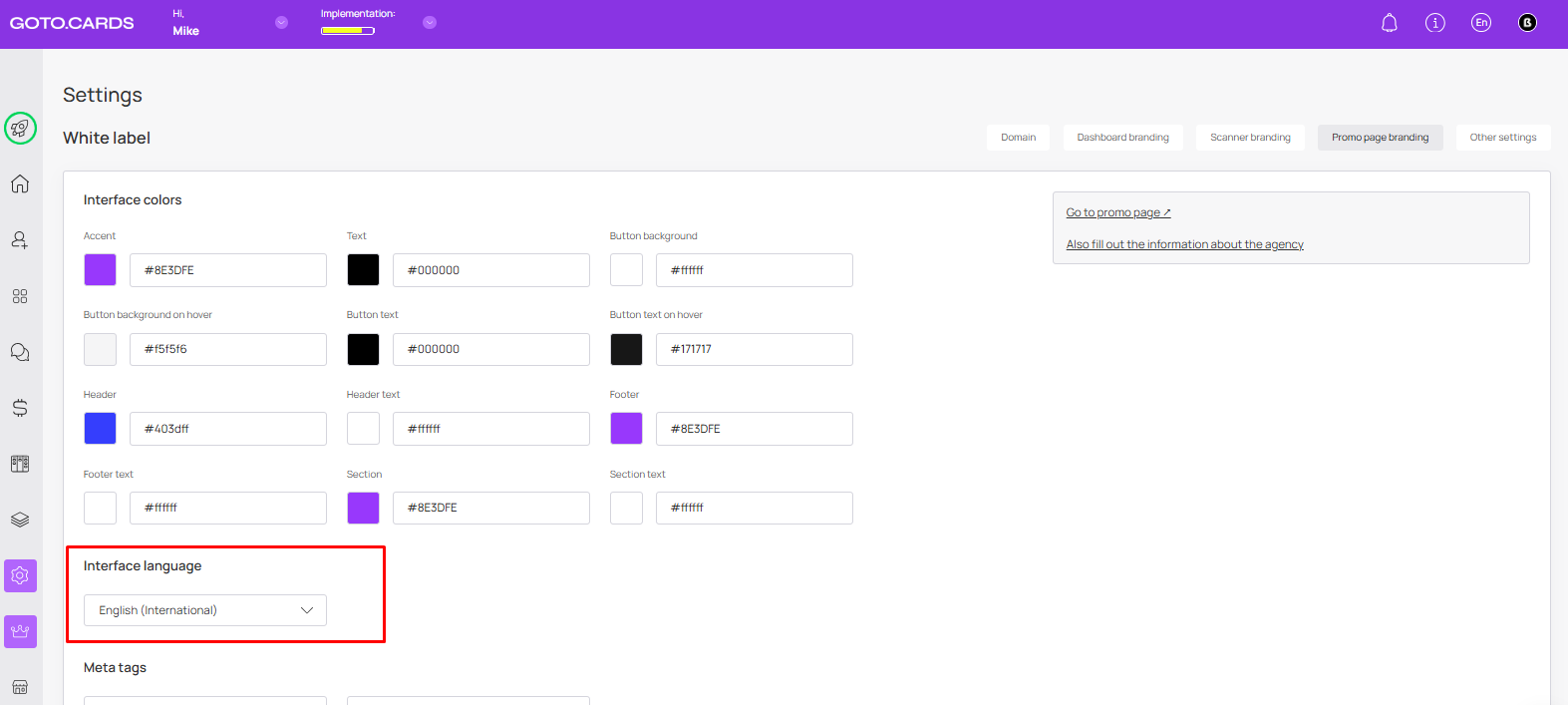Open the agency information link

1184,244
